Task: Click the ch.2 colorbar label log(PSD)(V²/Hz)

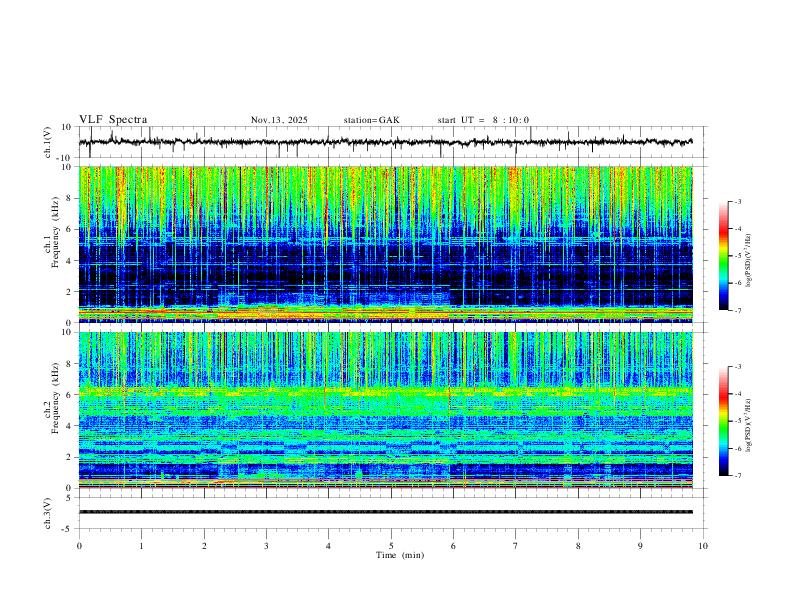Action: (749, 425)
